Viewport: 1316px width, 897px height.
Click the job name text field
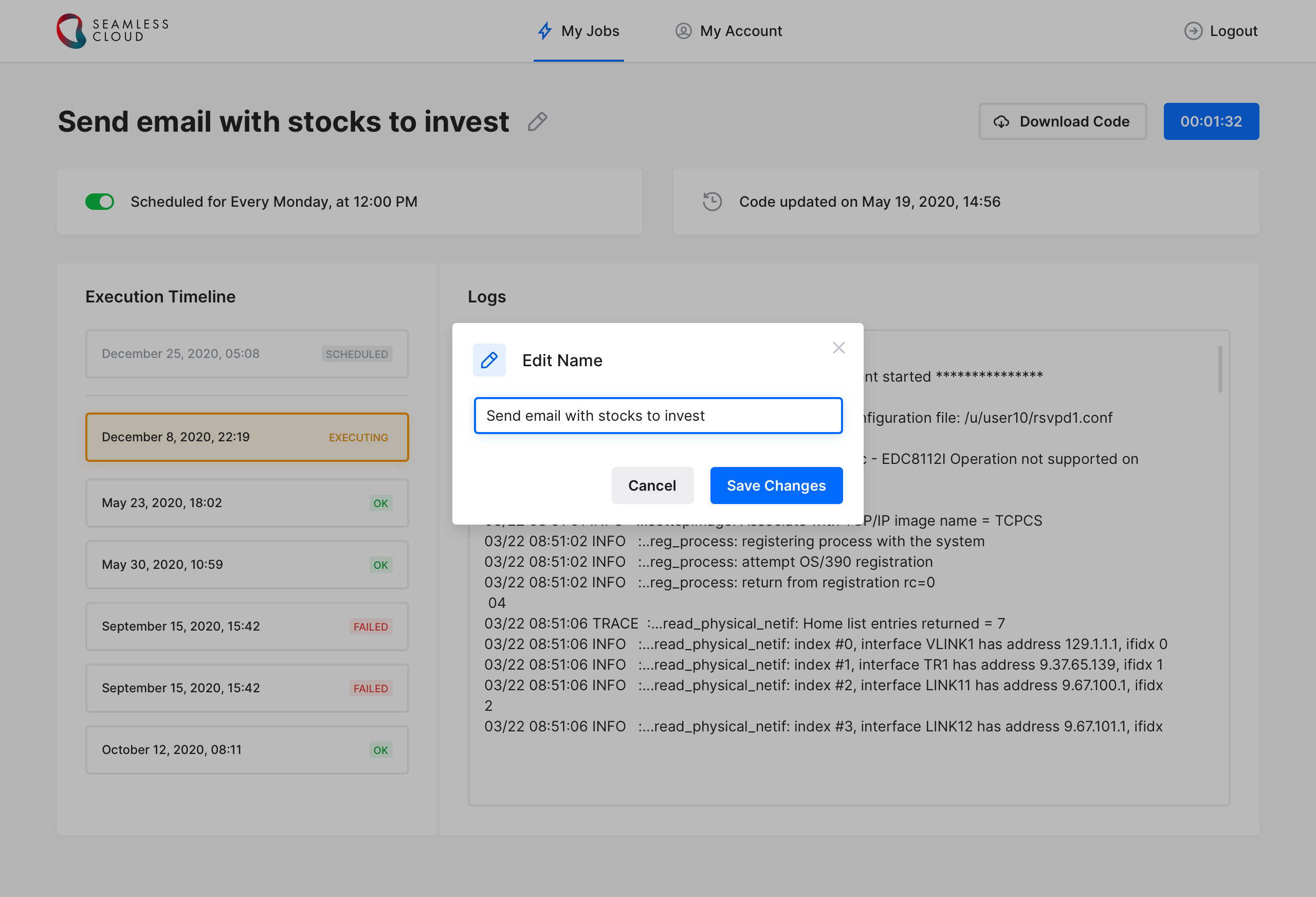(657, 416)
